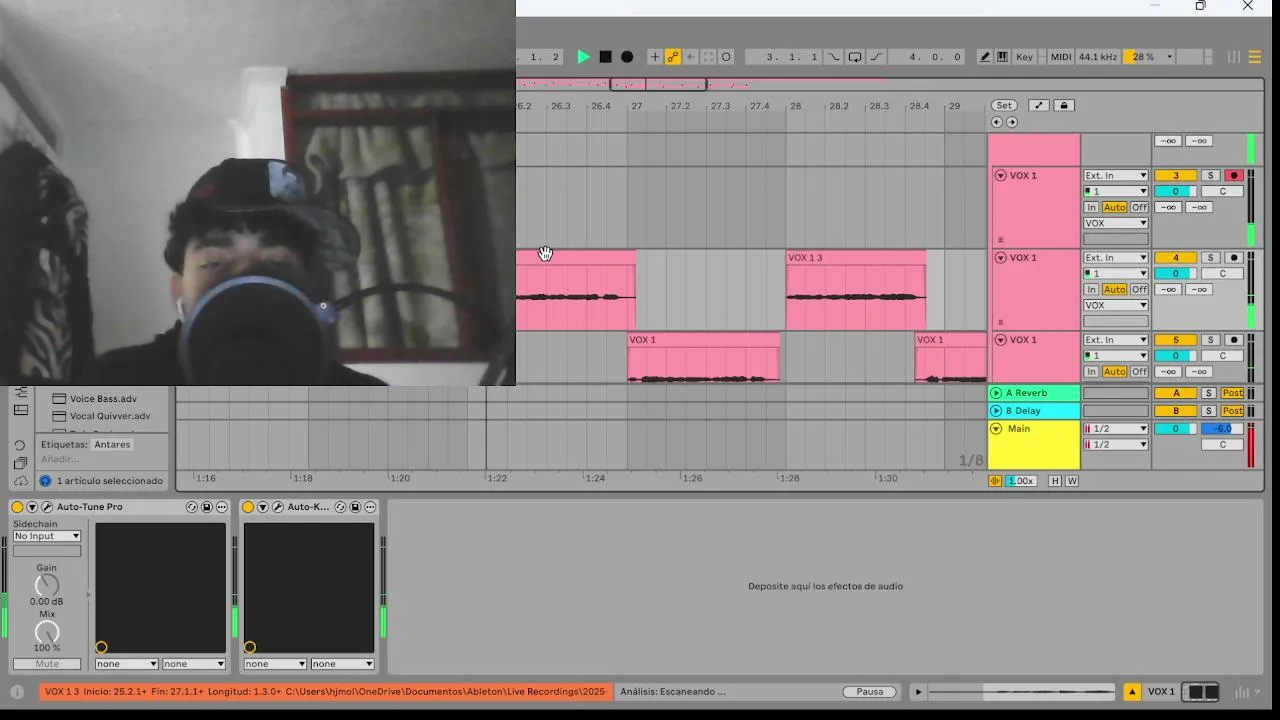Unfold the A Reverb return track

pyautogui.click(x=996, y=393)
